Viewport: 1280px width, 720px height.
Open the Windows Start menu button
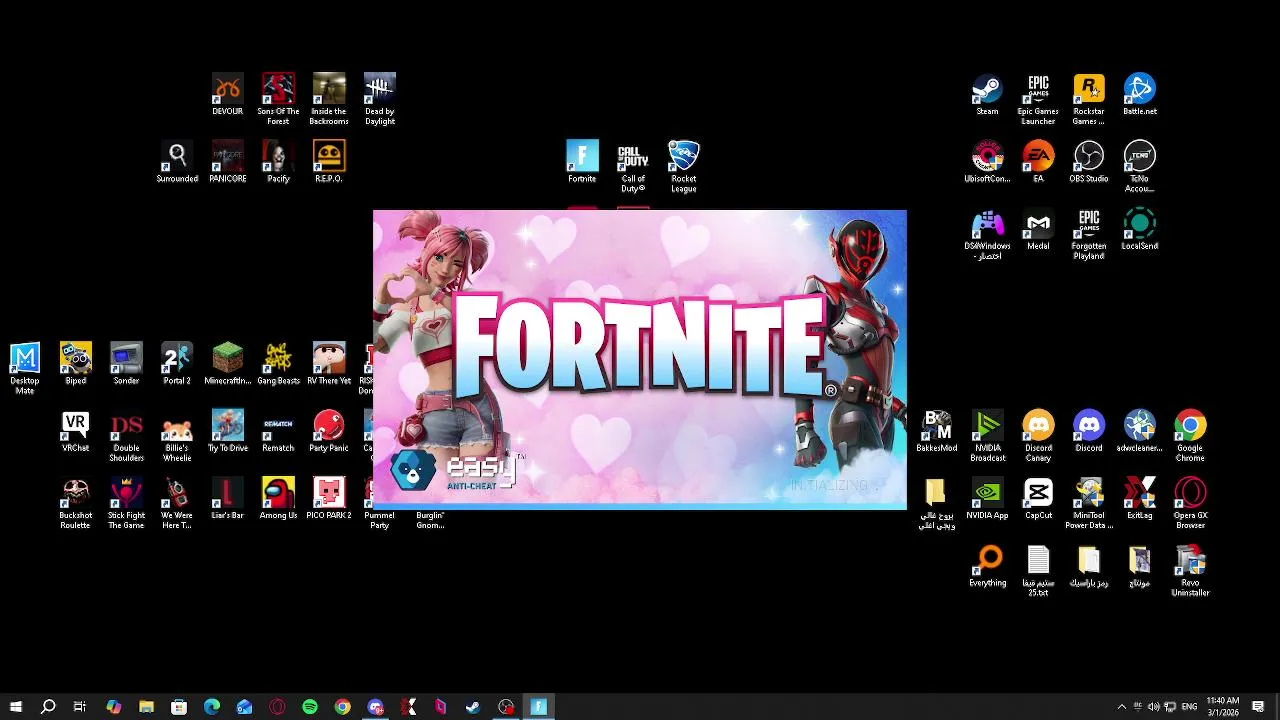15,707
